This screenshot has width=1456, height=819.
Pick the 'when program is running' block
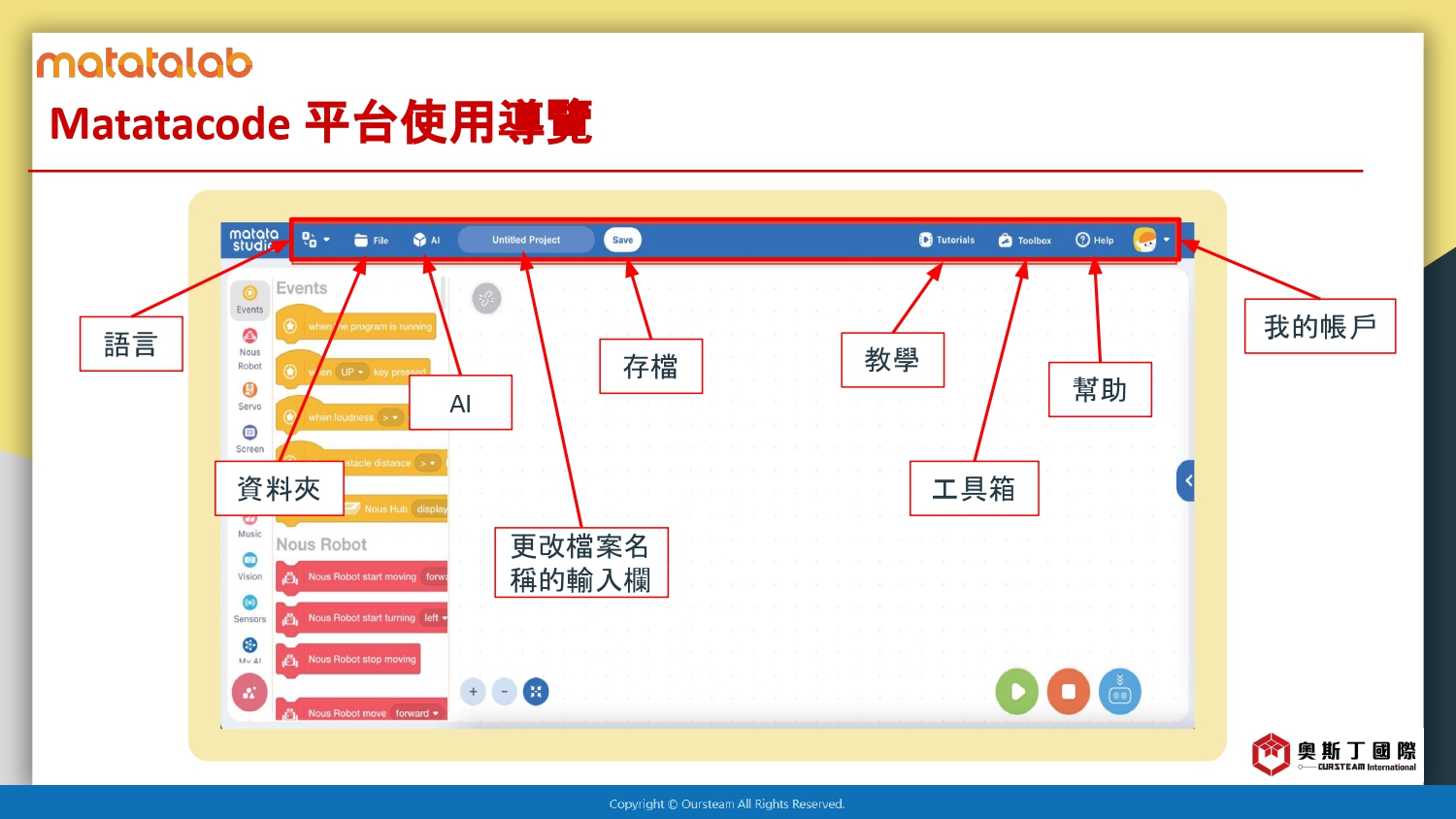(x=356, y=326)
